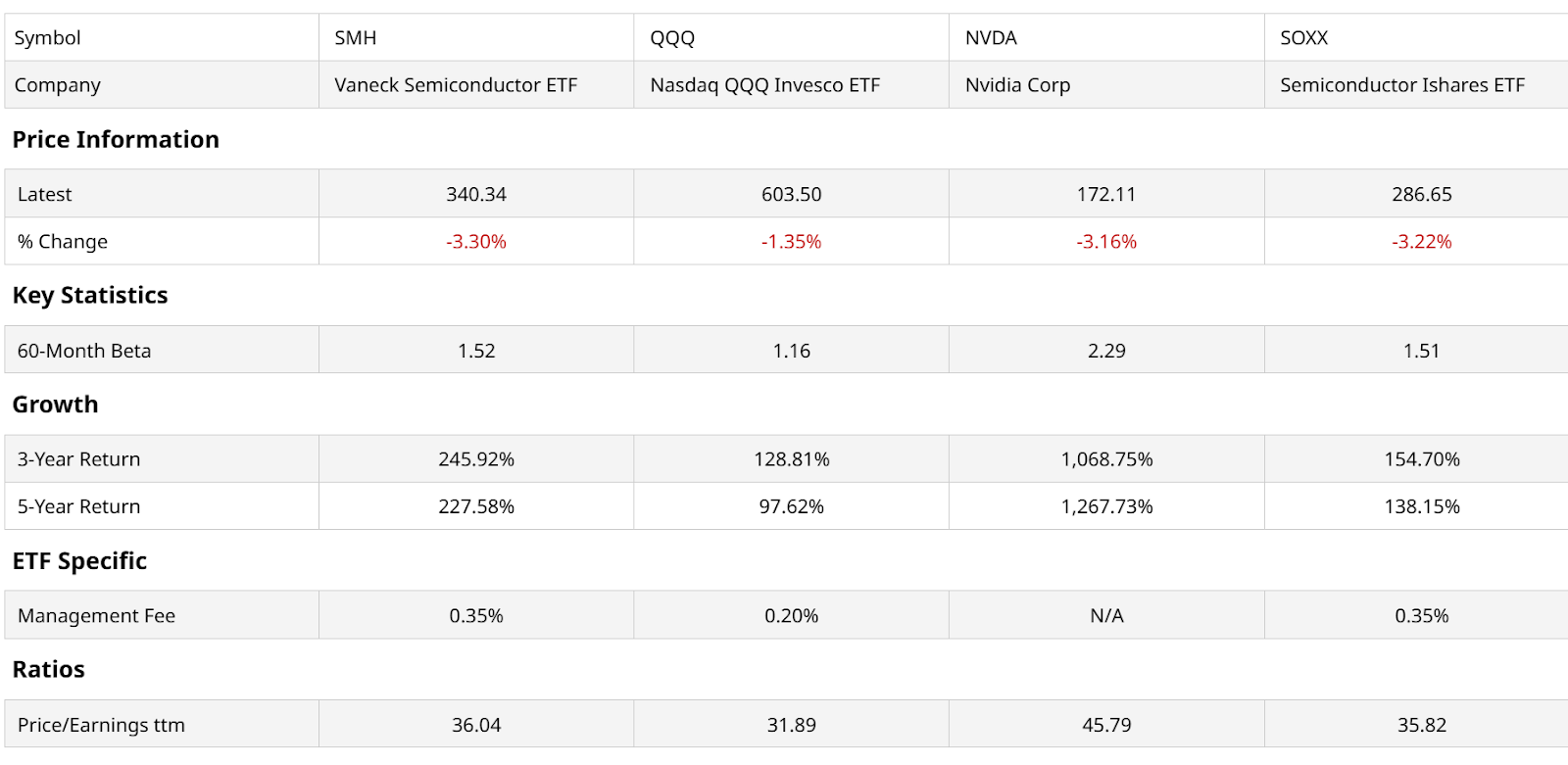Click the NVDA symbol header cell
This screenshot has width=1568, height=765.
pyautogui.click(x=991, y=38)
